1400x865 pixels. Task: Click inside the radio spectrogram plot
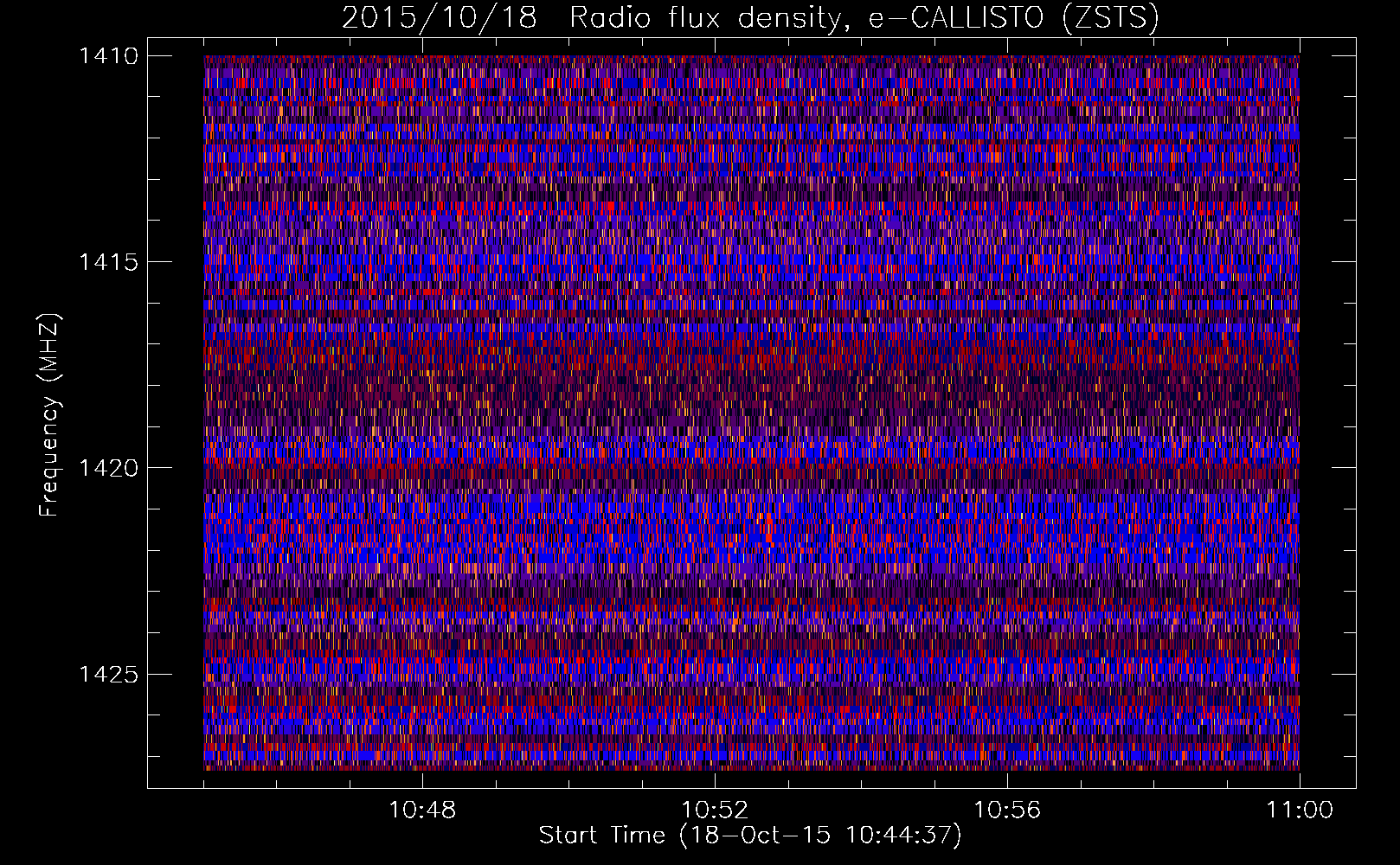751,413
